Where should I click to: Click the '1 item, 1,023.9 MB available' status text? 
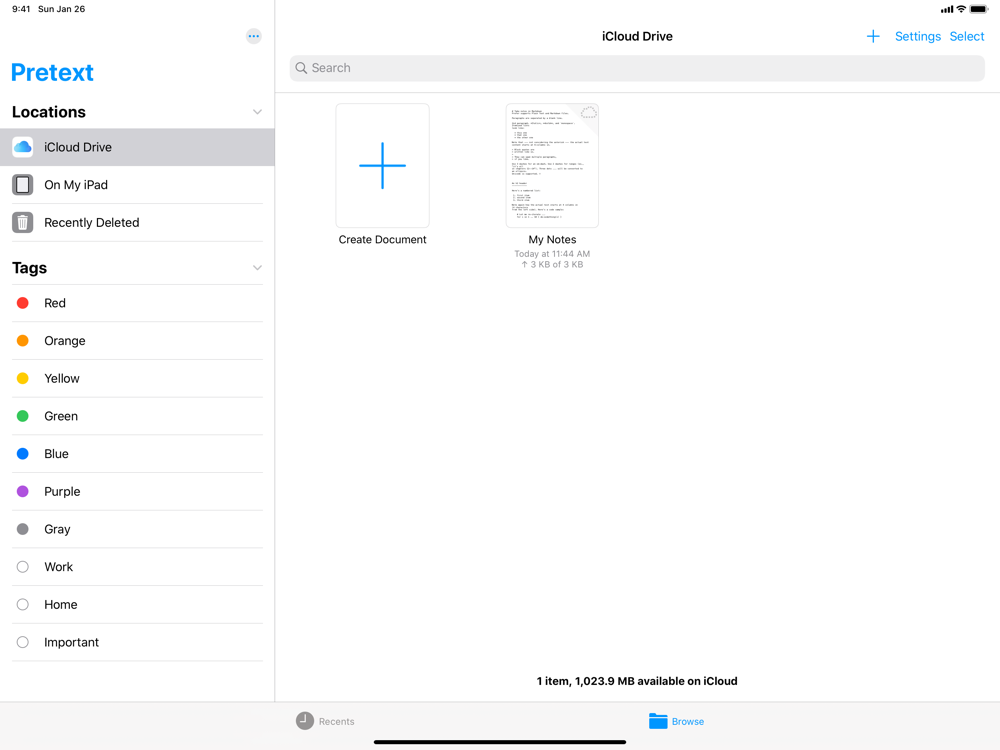(x=637, y=681)
